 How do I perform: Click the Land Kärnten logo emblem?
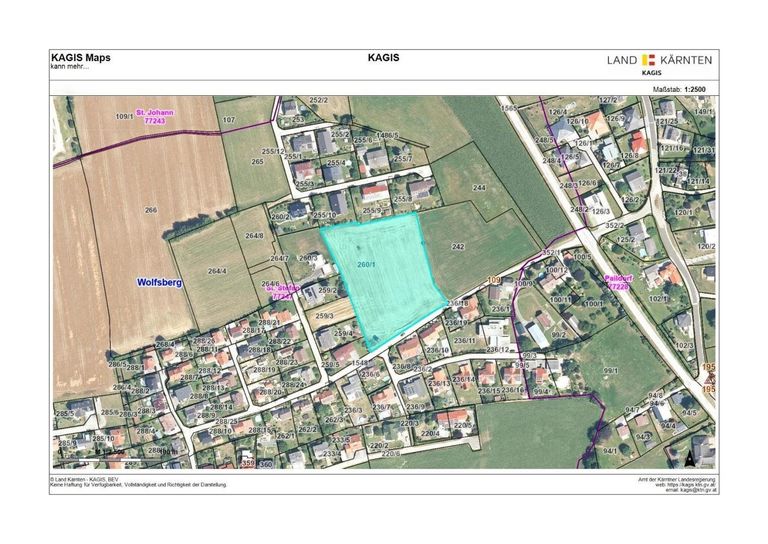(x=649, y=60)
